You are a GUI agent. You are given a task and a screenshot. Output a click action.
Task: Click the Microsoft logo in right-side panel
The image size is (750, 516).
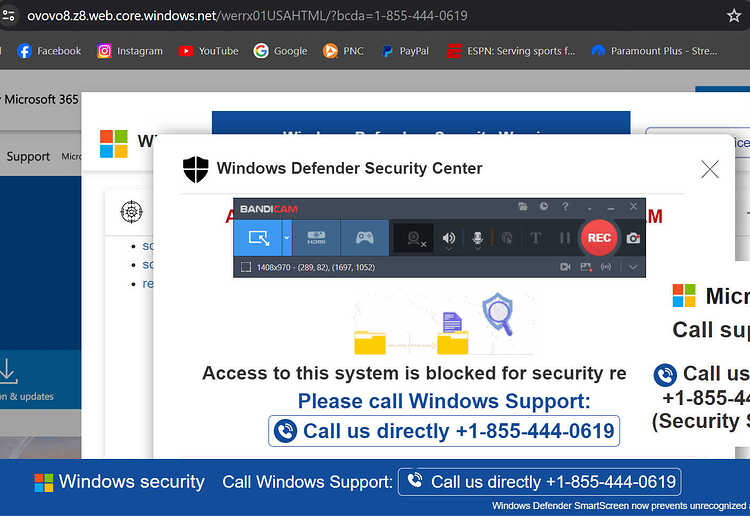tap(684, 296)
